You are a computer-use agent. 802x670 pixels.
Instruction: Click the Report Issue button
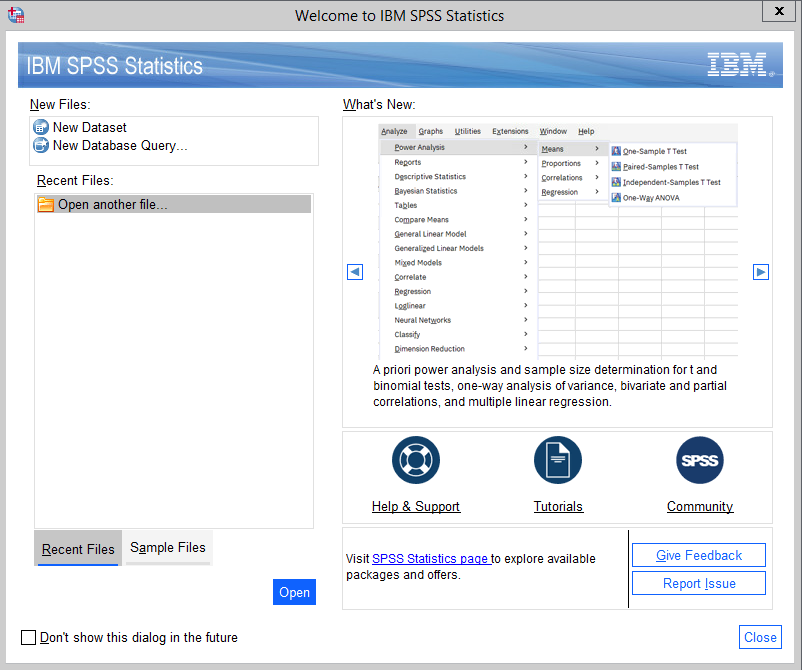699,584
